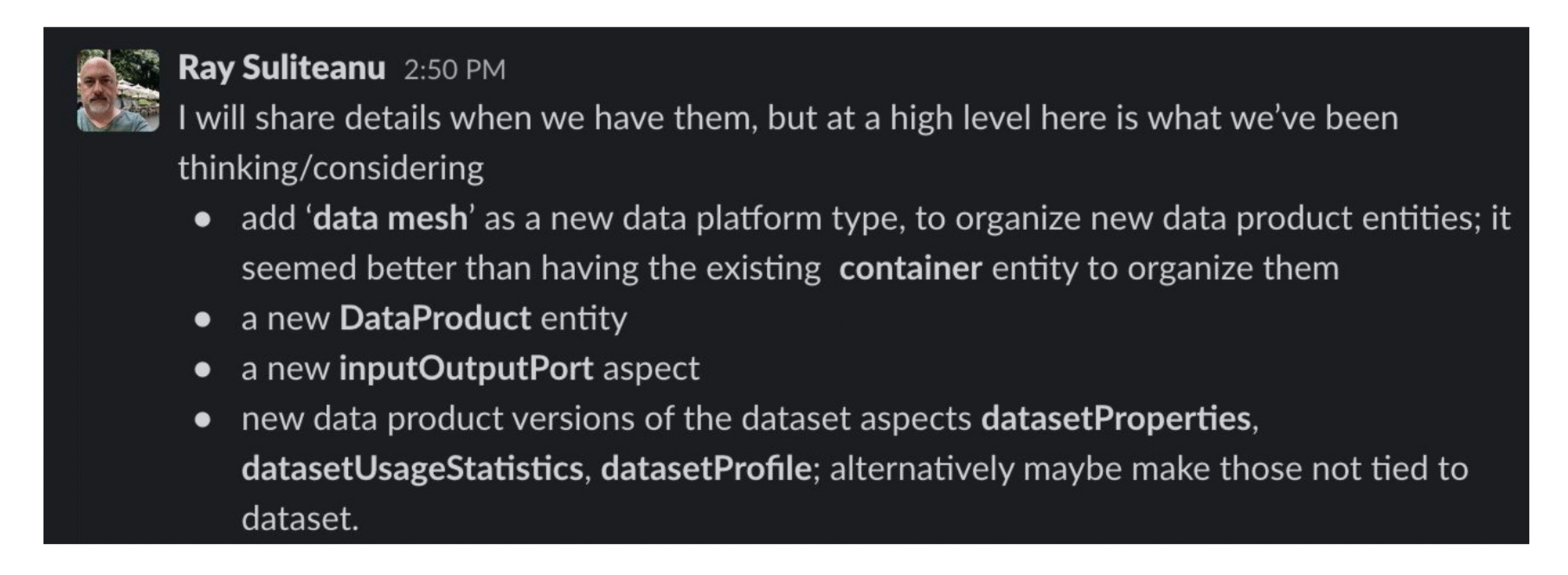This screenshot has height=575, width=1568.
Task: Click the bold 'data mesh' text
Action: point(390,218)
